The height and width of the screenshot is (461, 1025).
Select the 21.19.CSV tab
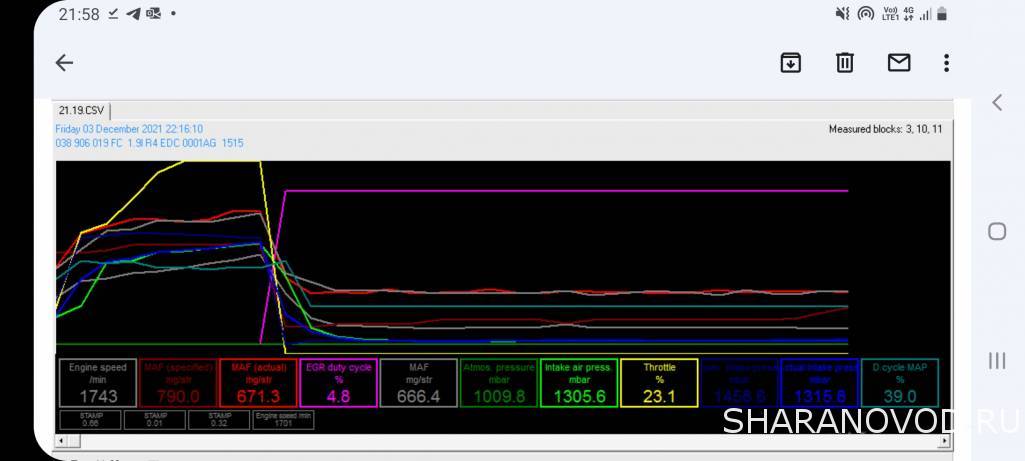[x=82, y=111]
